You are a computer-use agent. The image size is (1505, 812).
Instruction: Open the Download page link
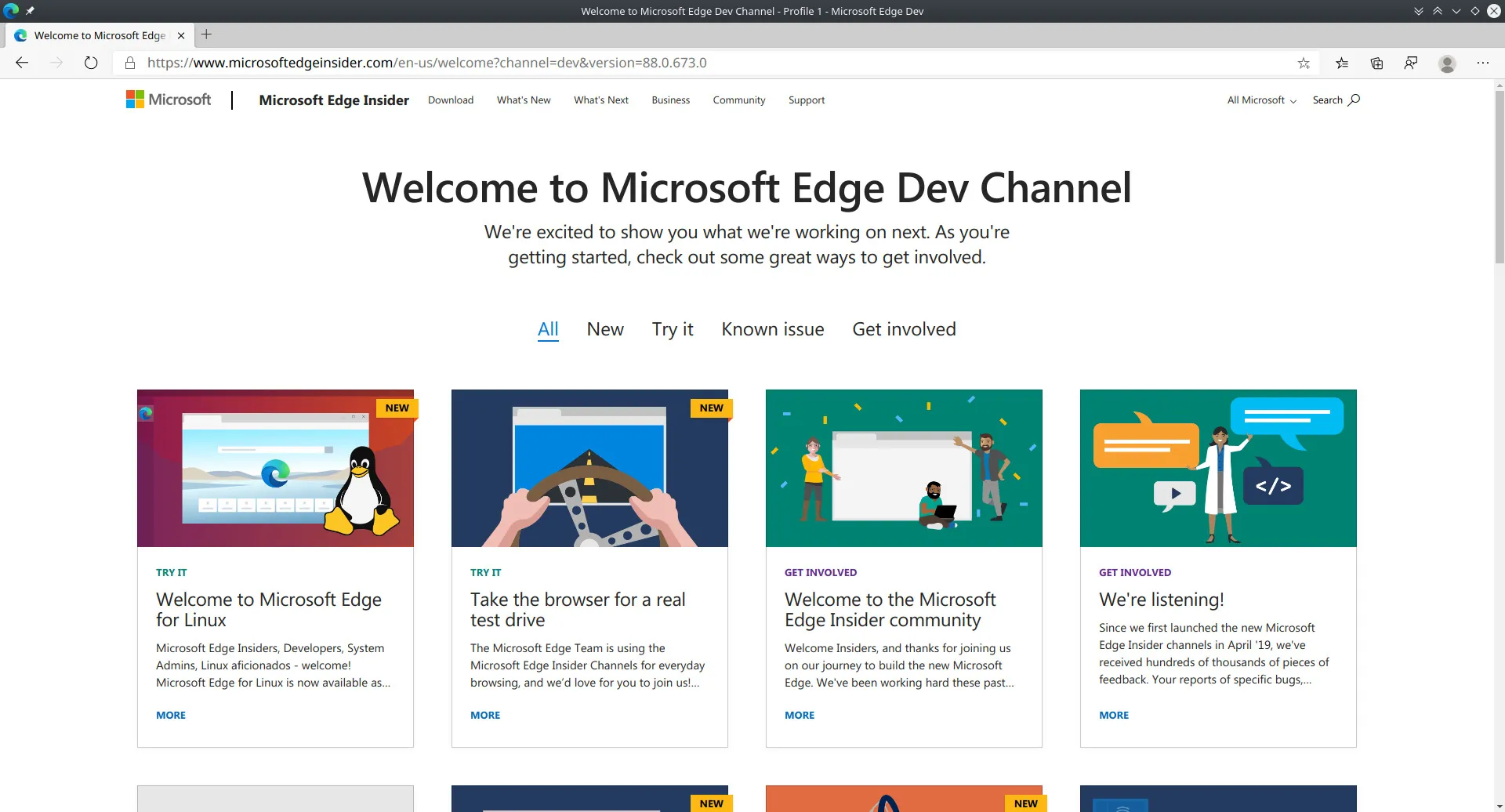tap(450, 100)
